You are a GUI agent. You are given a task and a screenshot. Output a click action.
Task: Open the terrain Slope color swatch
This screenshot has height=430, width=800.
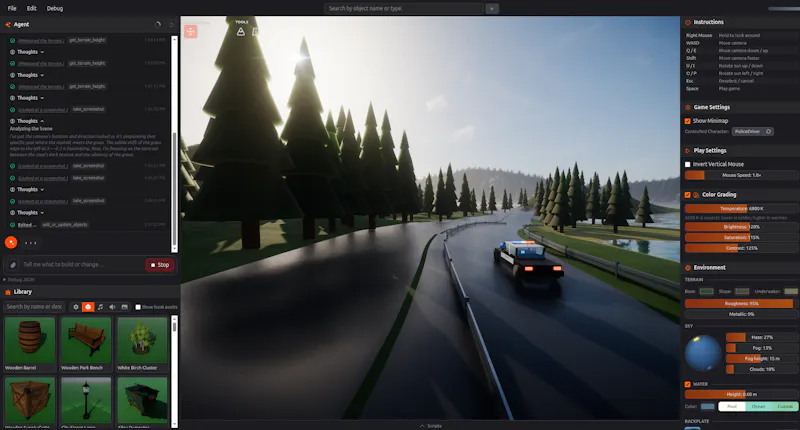[742, 291]
